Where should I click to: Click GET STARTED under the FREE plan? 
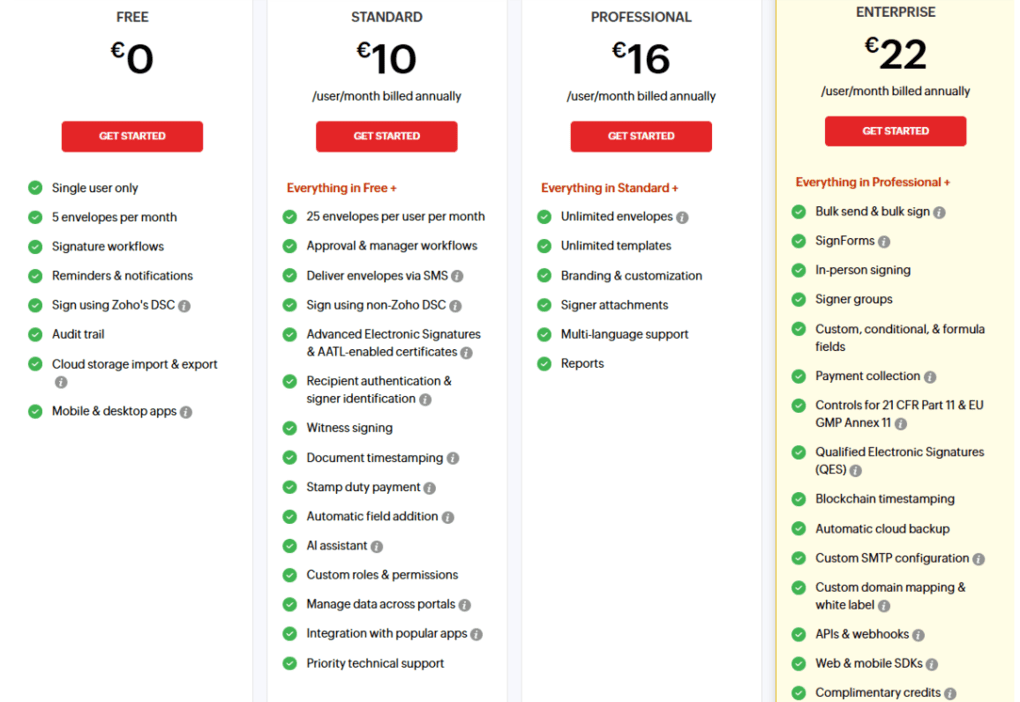point(132,136)
